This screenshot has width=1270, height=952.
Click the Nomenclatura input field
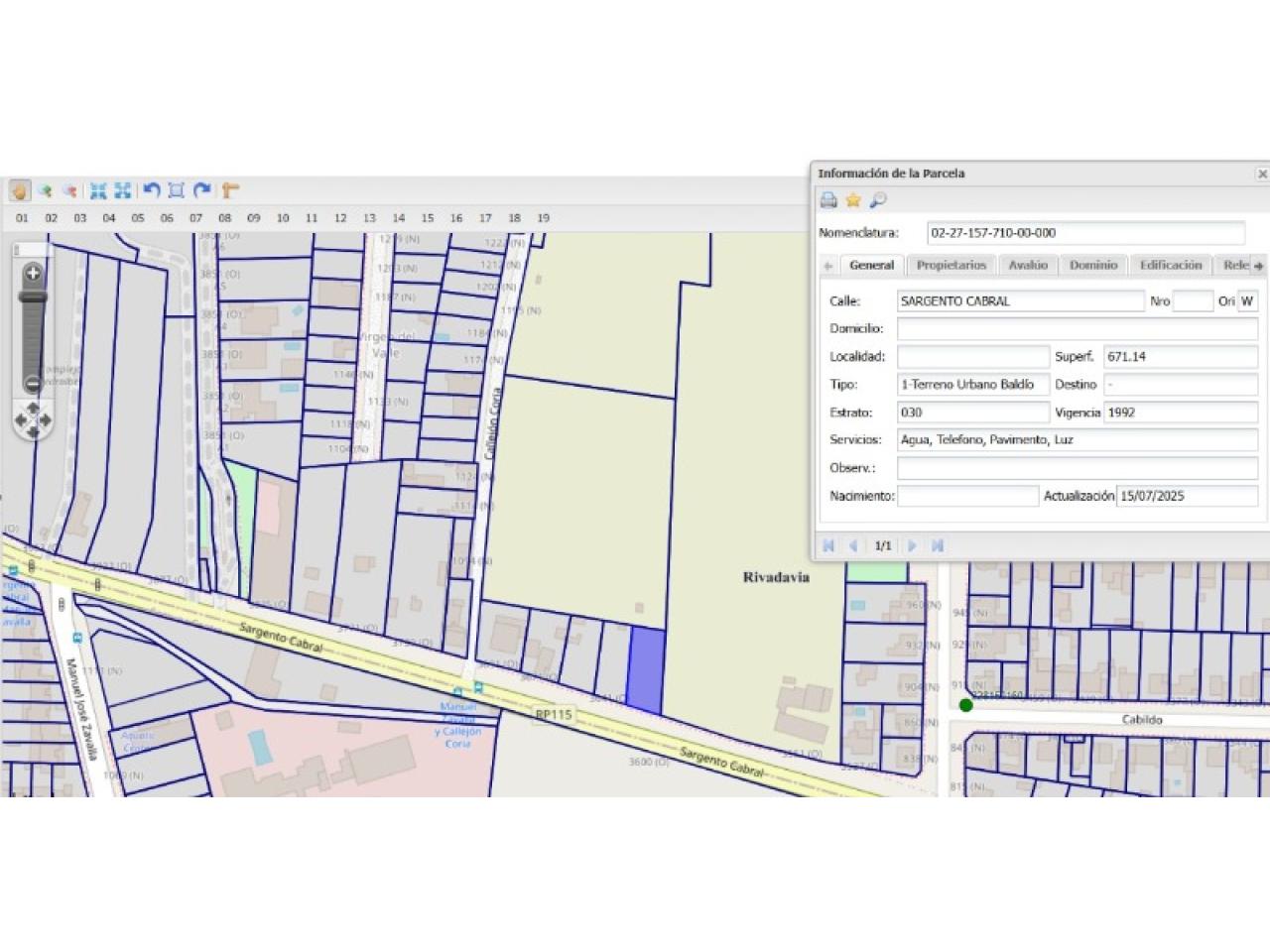1085,233
